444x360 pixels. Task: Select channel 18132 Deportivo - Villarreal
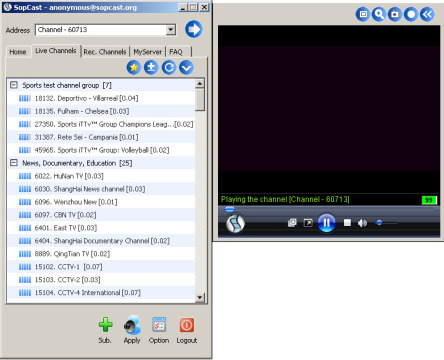coord(101,98)
